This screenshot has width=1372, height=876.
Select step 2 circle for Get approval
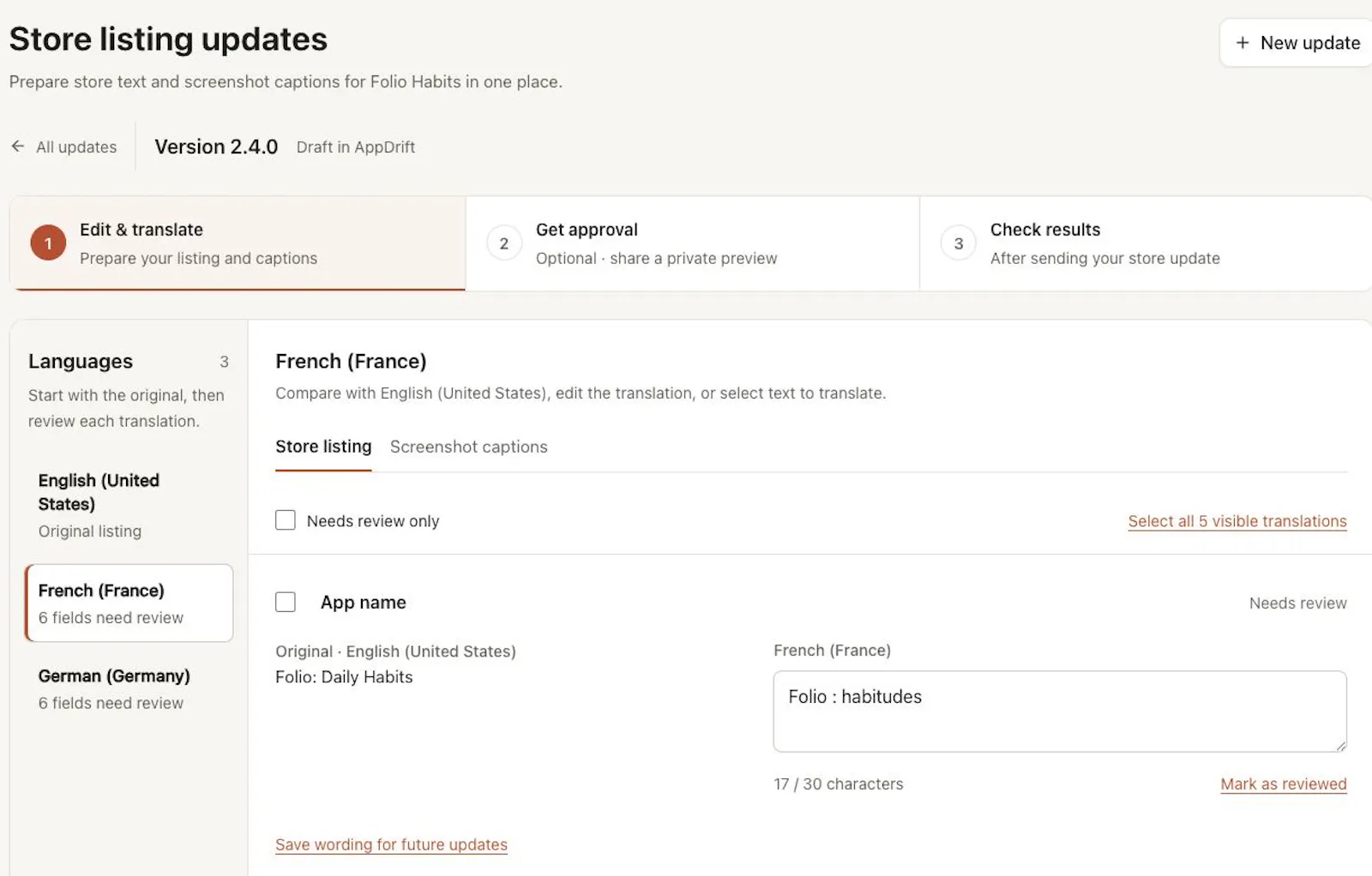[x=504, y=243]
